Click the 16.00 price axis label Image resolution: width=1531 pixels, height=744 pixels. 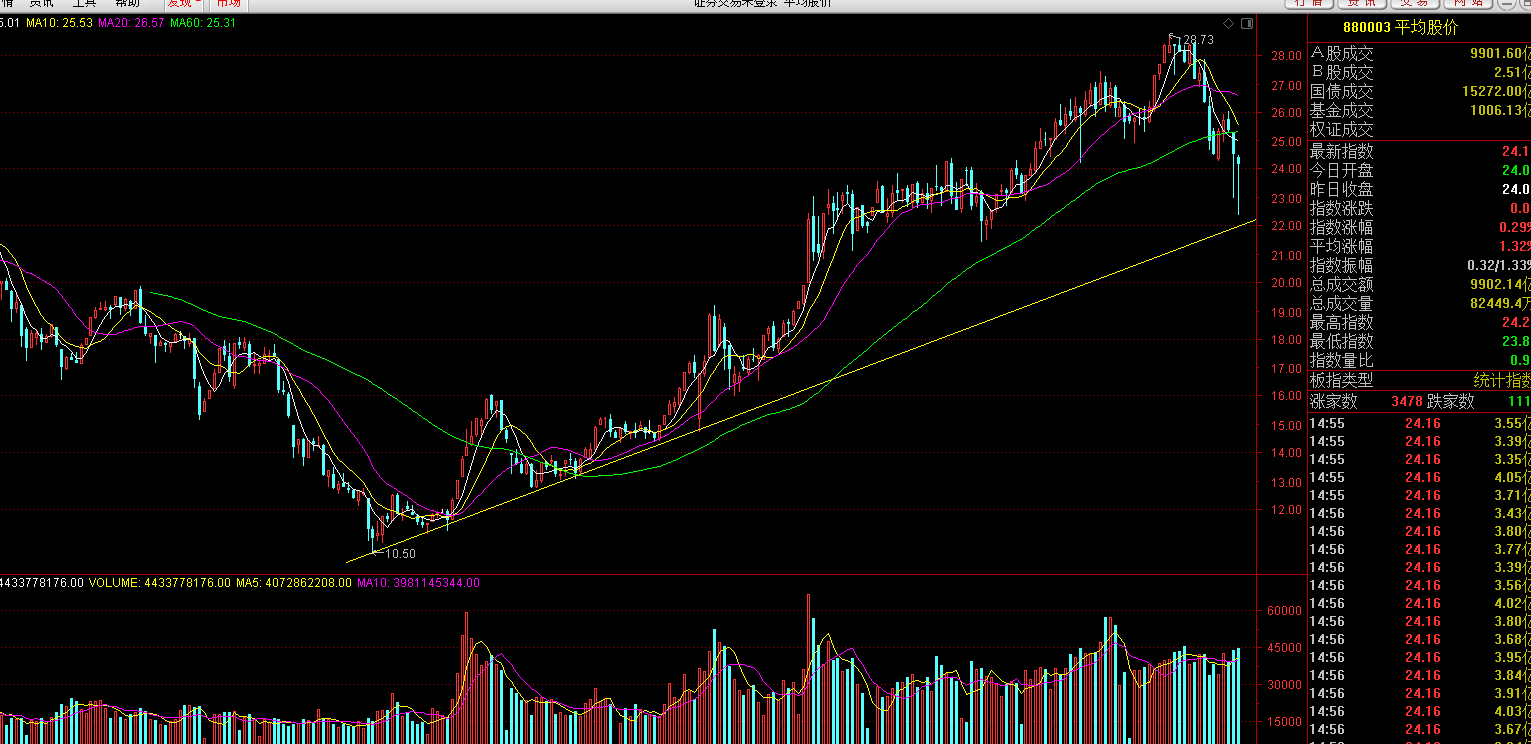pyautogui.click(x=1286, y=396)
